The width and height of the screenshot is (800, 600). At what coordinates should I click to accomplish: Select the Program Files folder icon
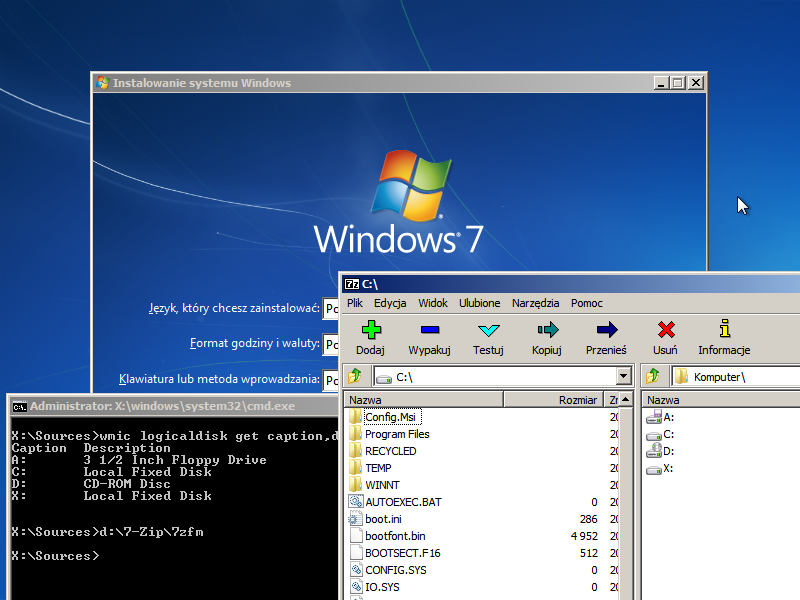(x=356, y=434)
